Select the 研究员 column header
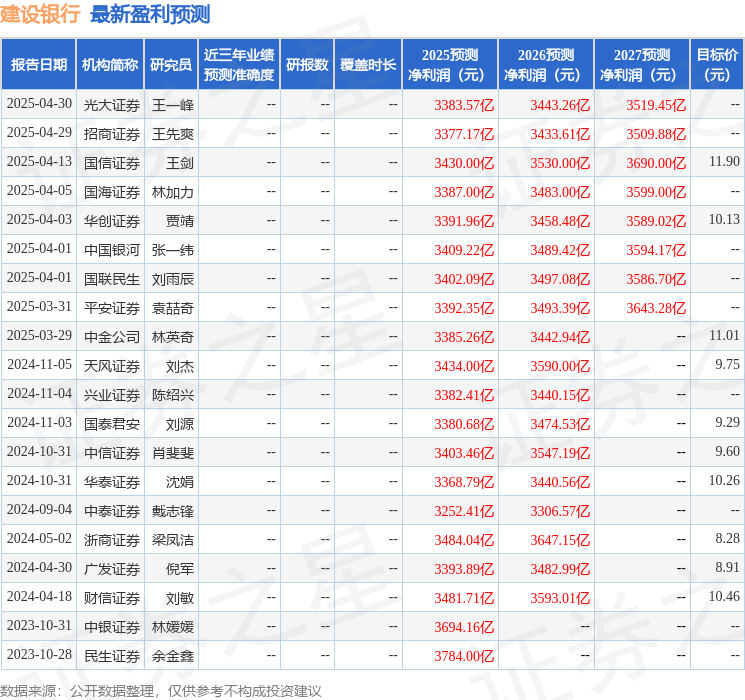745x700 pixels. click(x=171, y=65)
